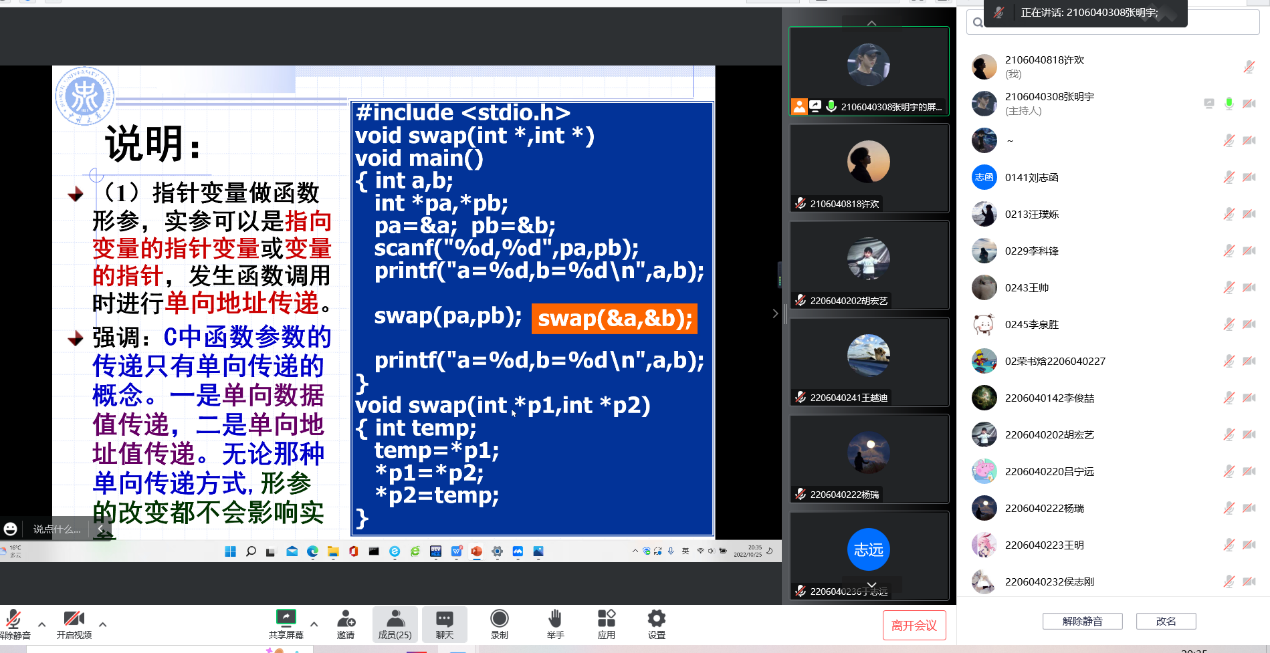Viewport: 1270px width, 653px height.
Task: Click the 邀请 (Invite) icon
Action: point(346,624)
